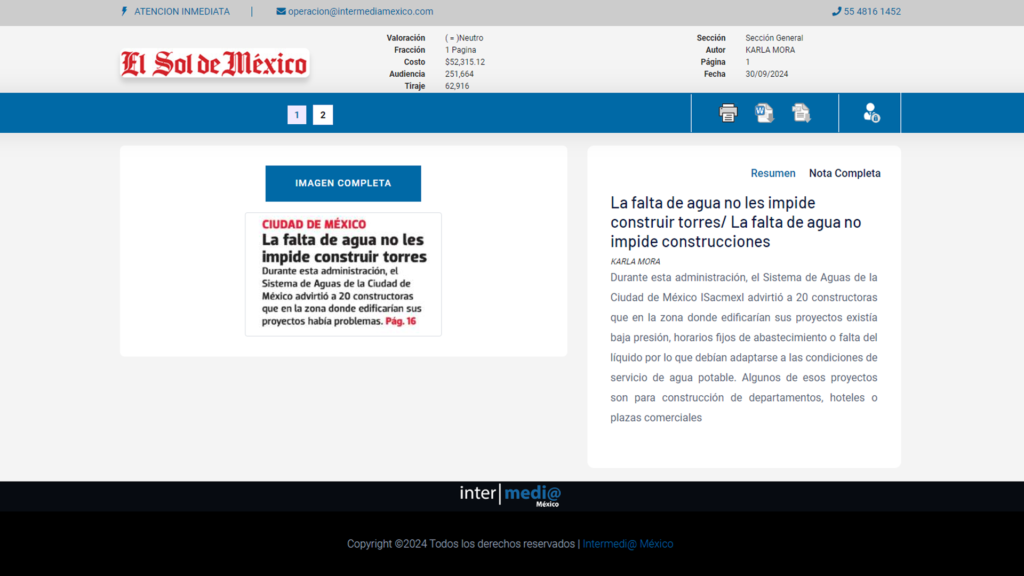Click the Autor value KARLA MORA in header

(770, 50)
